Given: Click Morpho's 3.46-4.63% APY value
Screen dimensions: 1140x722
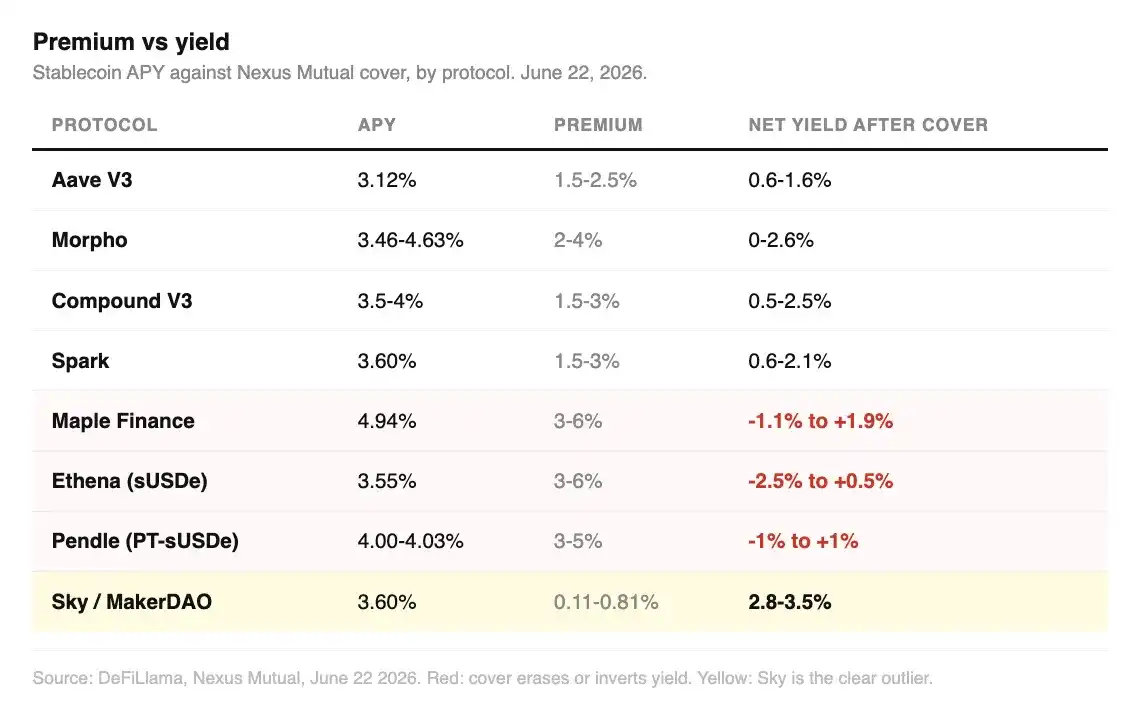Looking at the screenshot, I should [410, 240].
